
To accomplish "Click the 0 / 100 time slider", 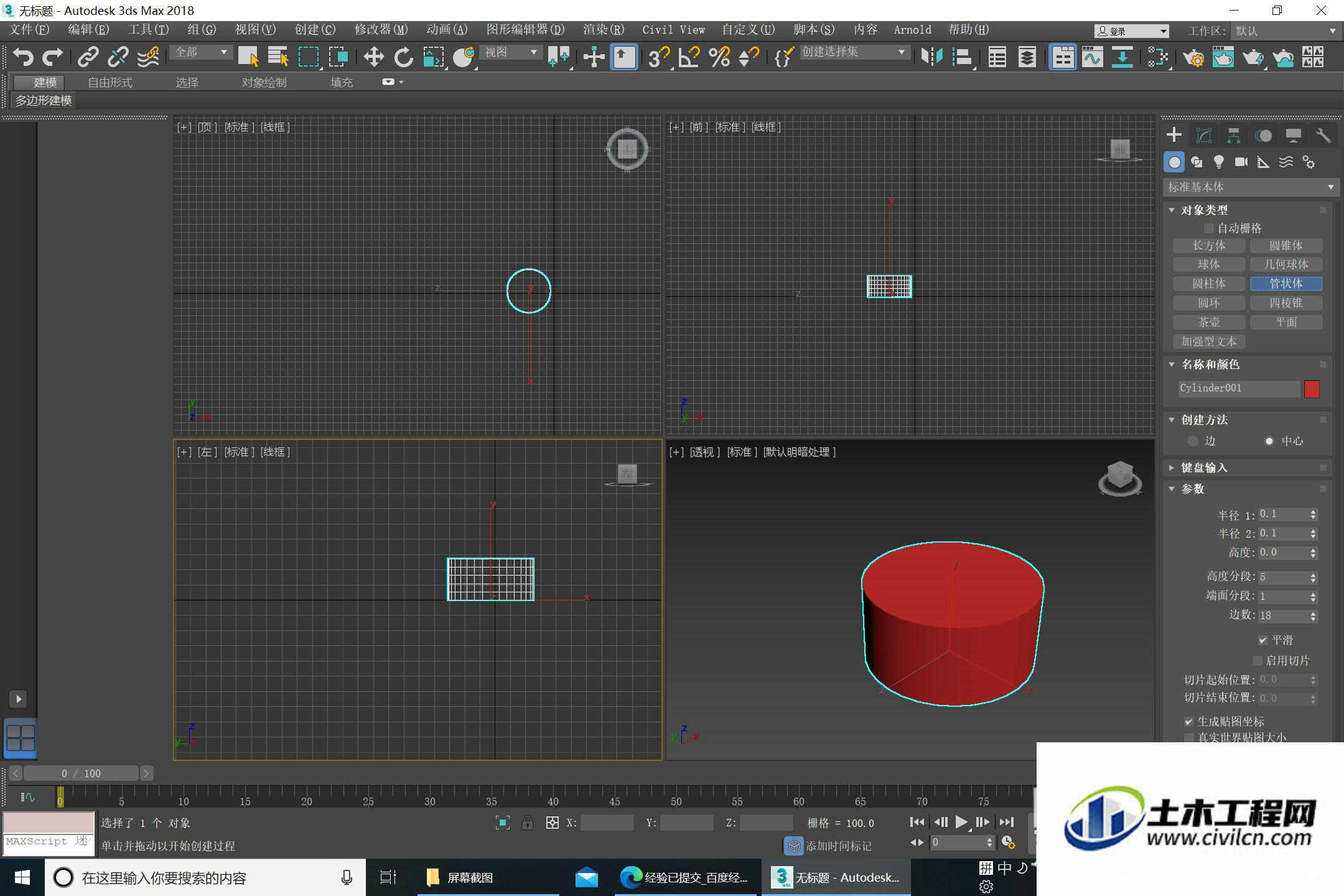I will click(81, 773).
